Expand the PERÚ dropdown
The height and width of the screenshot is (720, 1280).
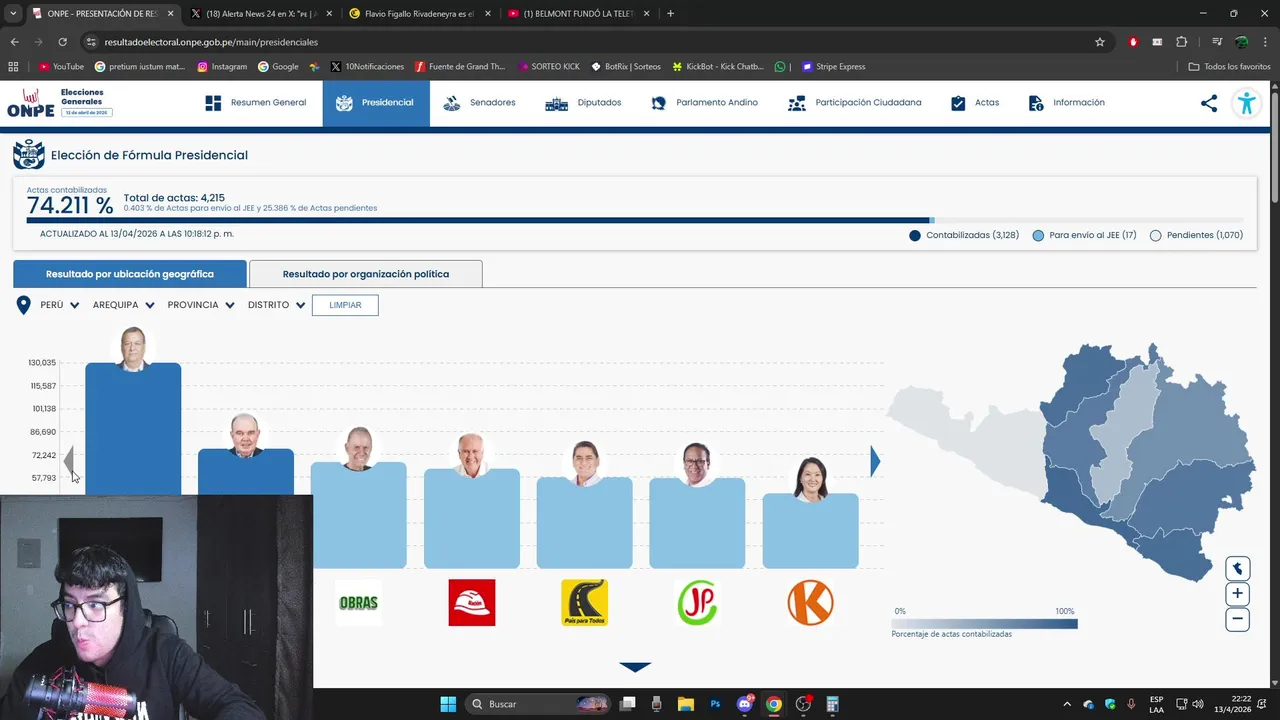(60, 305)
